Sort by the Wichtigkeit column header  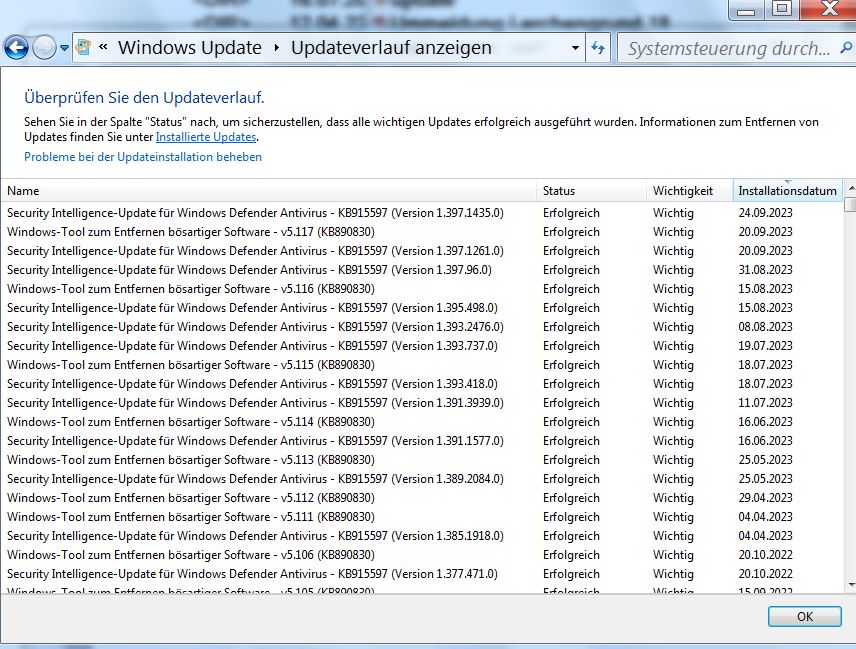(x=690, y=190)
